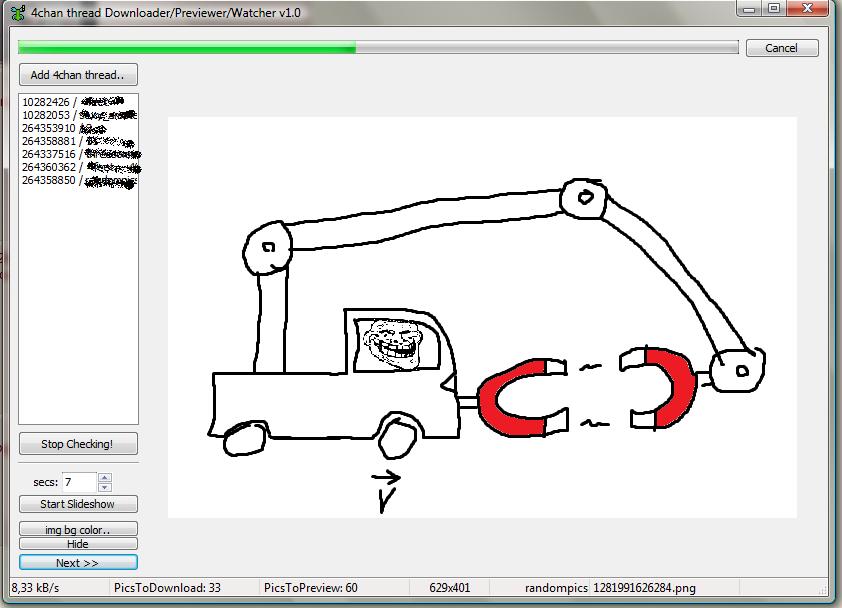Screen dimensions: 842x608
Task: Click randompics status bar text
Action: [x=556, y=588]
